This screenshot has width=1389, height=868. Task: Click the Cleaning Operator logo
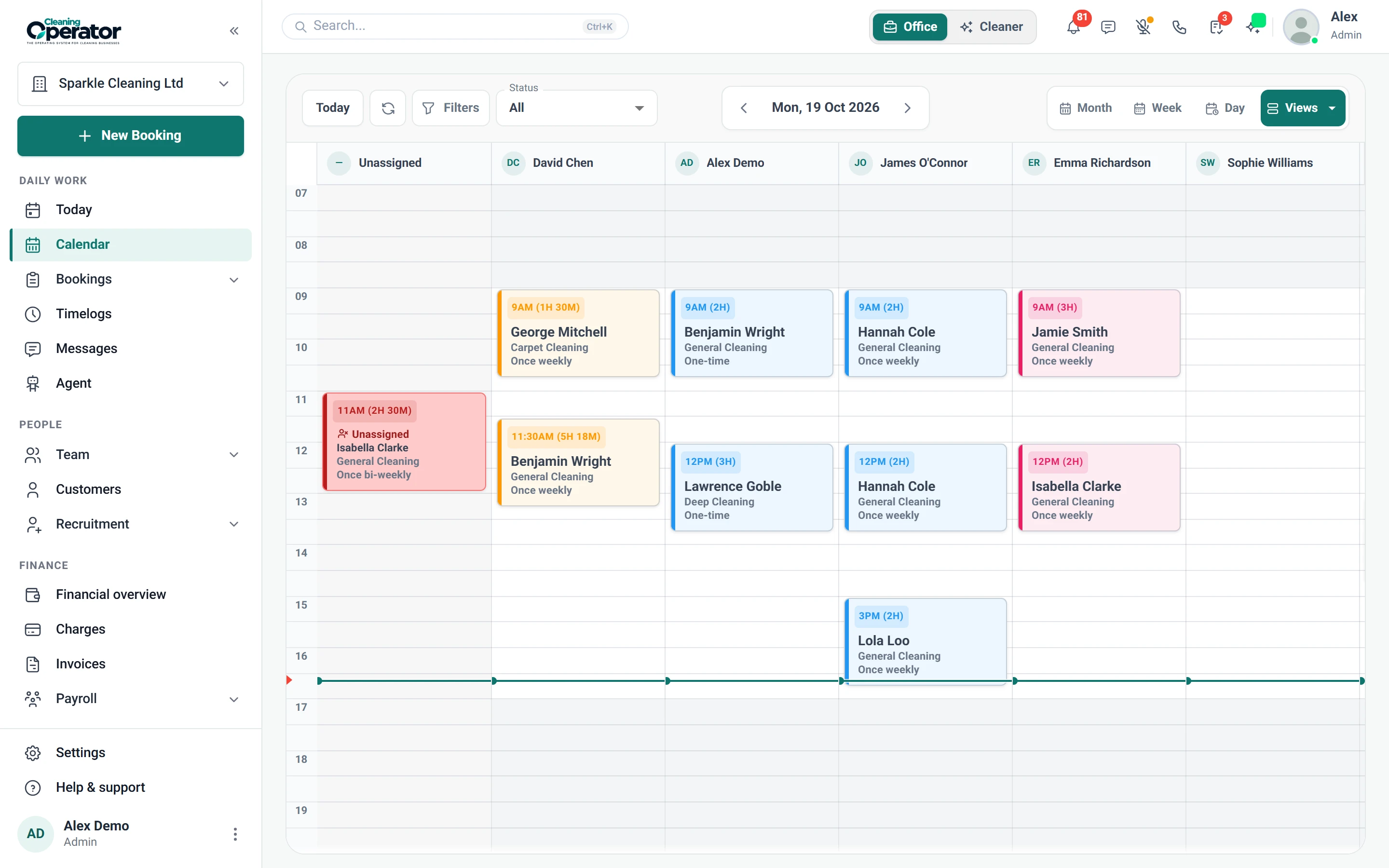coord(73,30)
